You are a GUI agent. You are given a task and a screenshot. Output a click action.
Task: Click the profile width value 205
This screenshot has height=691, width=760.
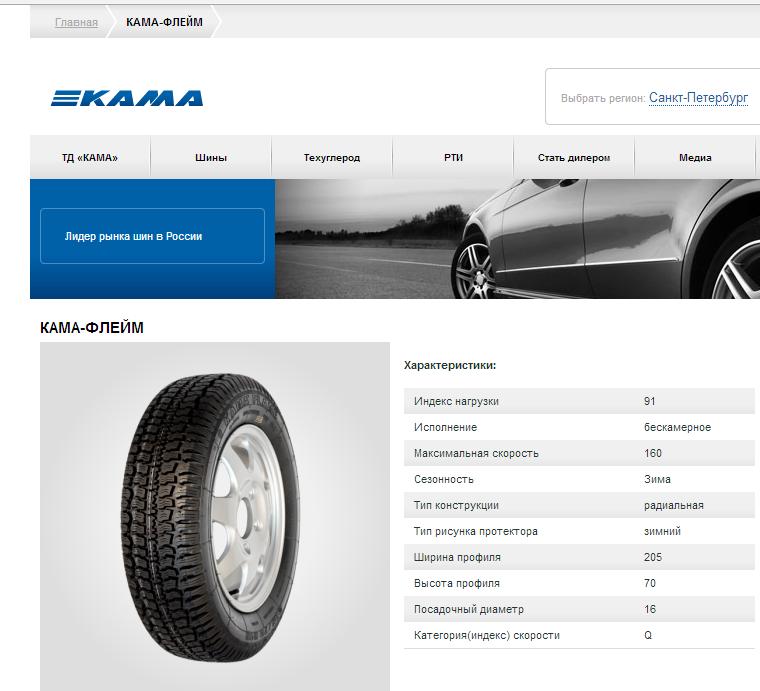652,557
